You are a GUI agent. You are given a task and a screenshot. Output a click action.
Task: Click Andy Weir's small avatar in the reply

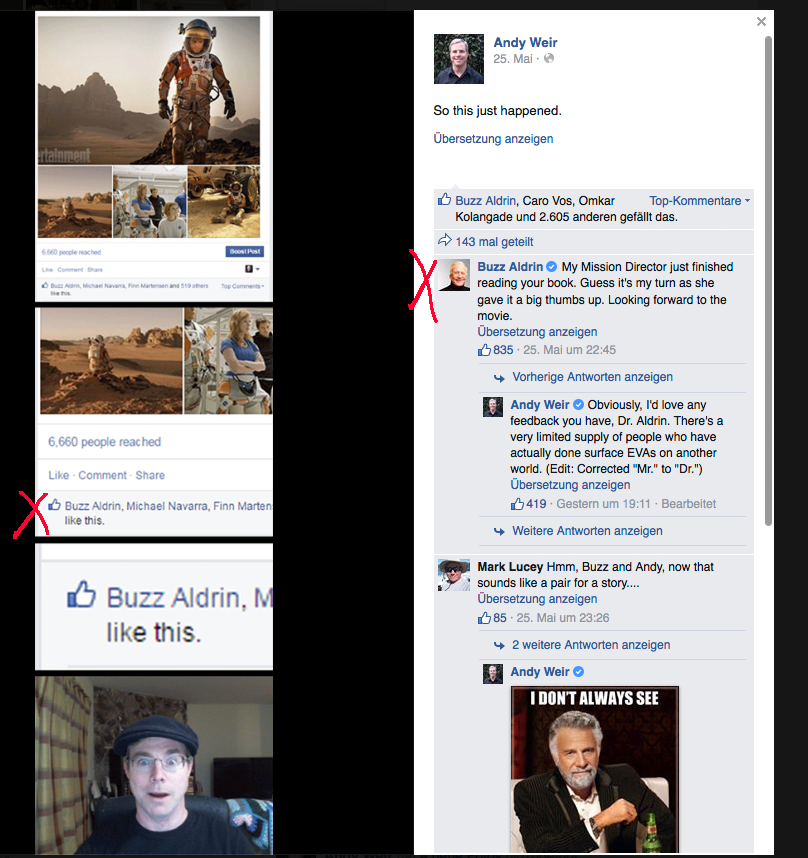492,407
